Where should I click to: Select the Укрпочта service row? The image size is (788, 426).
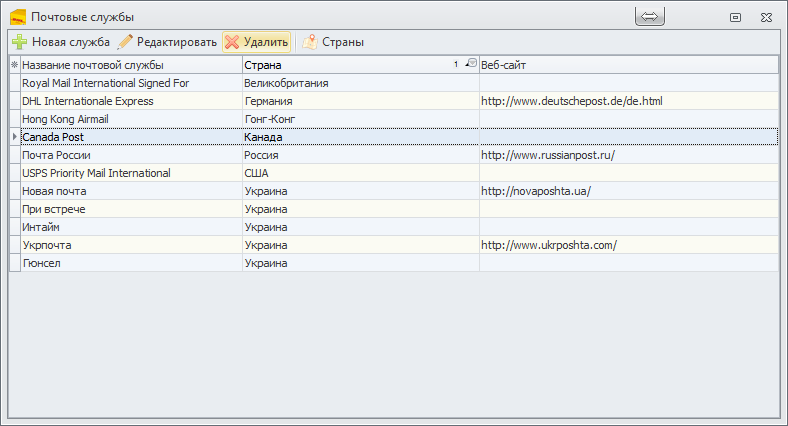coord(47,245)
